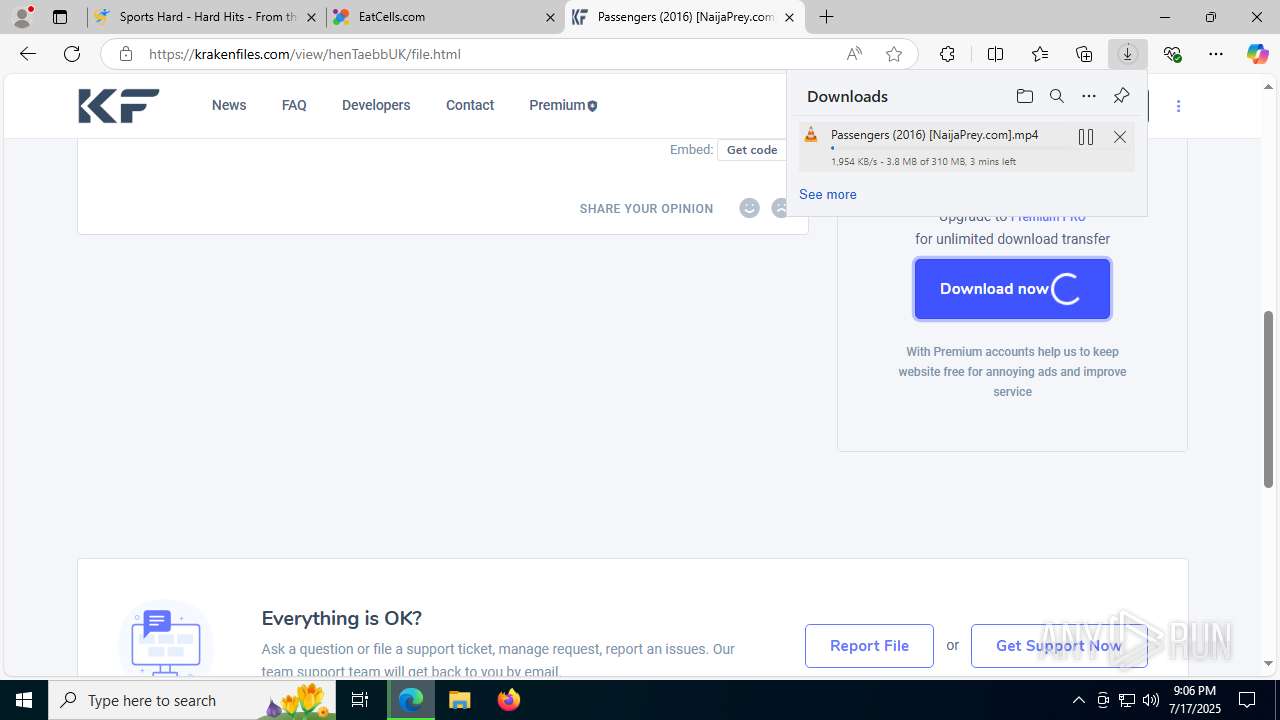Open more options in the Downloads panel
Image resolution: width=1280 pixels, height=720 pixels.
(1089, 96)
